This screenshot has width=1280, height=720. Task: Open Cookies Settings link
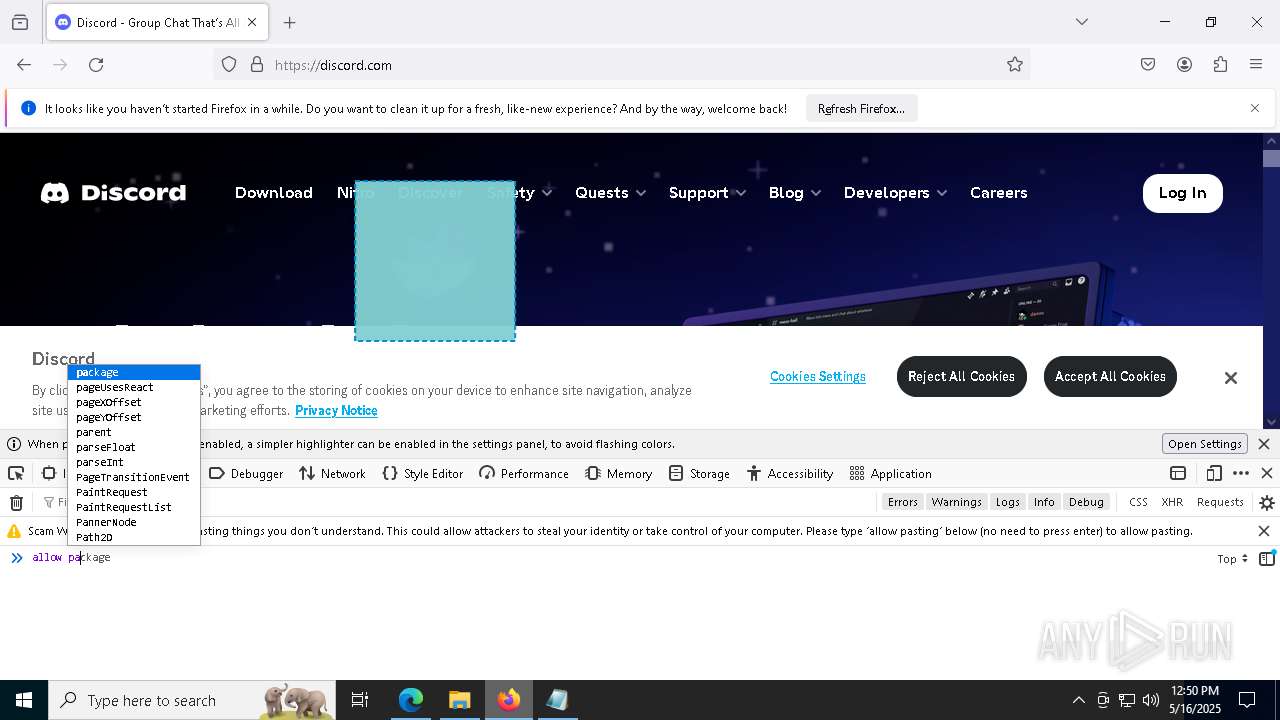tap(817, 377)
